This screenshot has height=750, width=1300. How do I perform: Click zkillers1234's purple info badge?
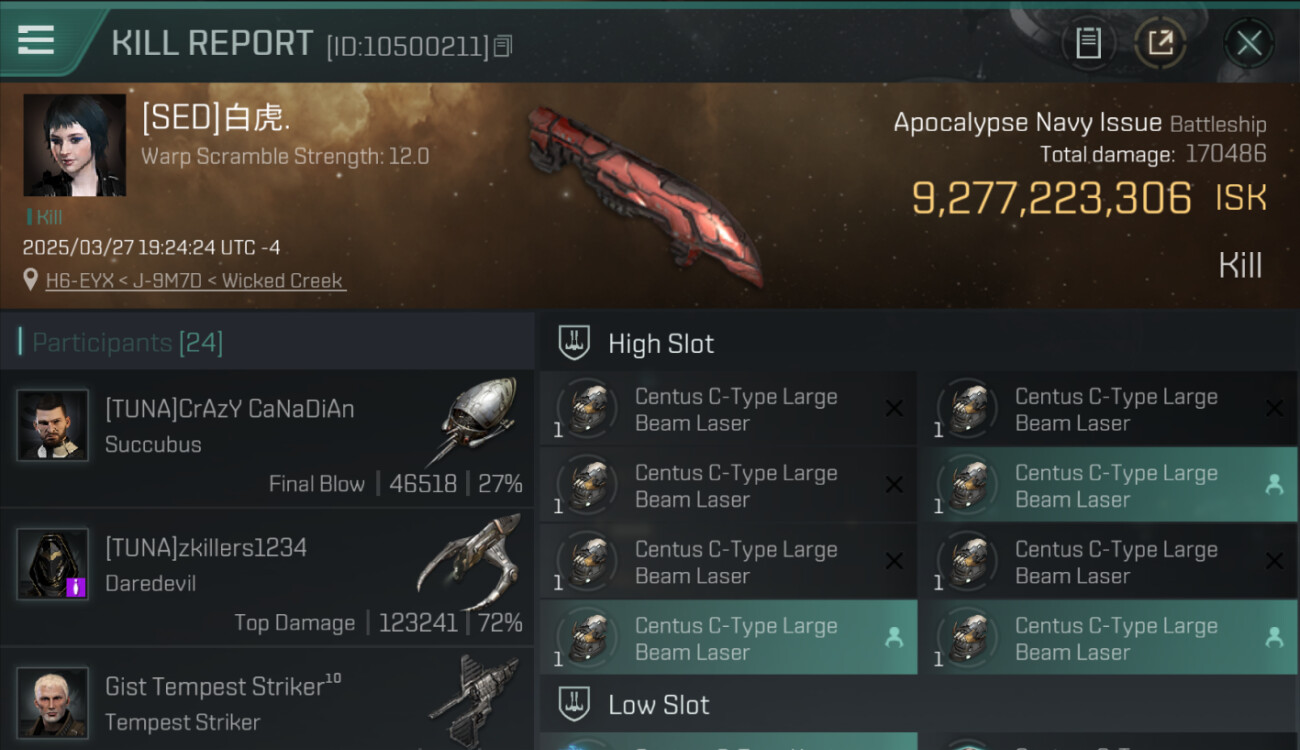click(x=76, y=587)
